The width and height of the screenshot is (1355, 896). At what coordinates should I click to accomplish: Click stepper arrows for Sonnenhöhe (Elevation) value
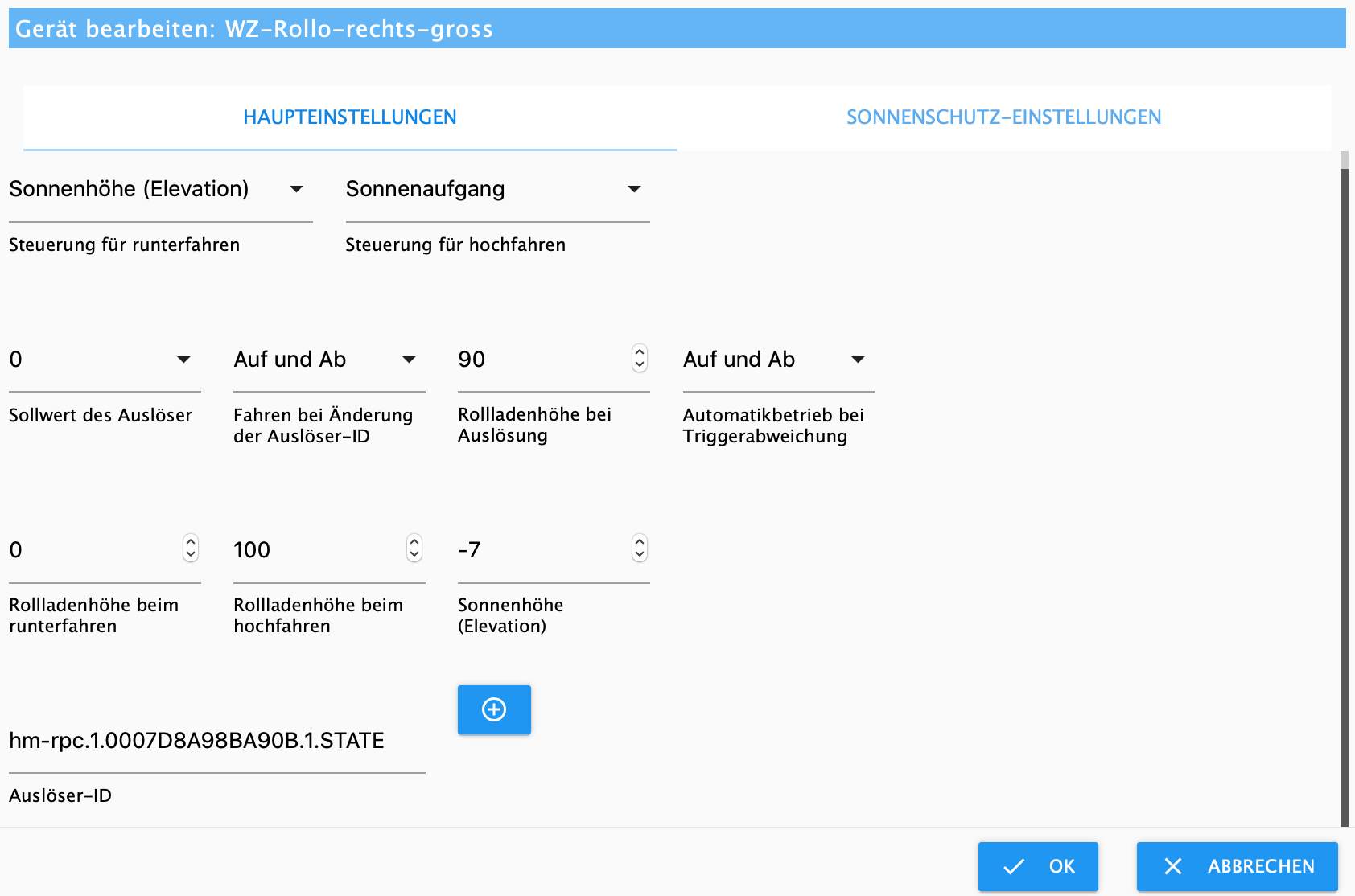(640, 549)
